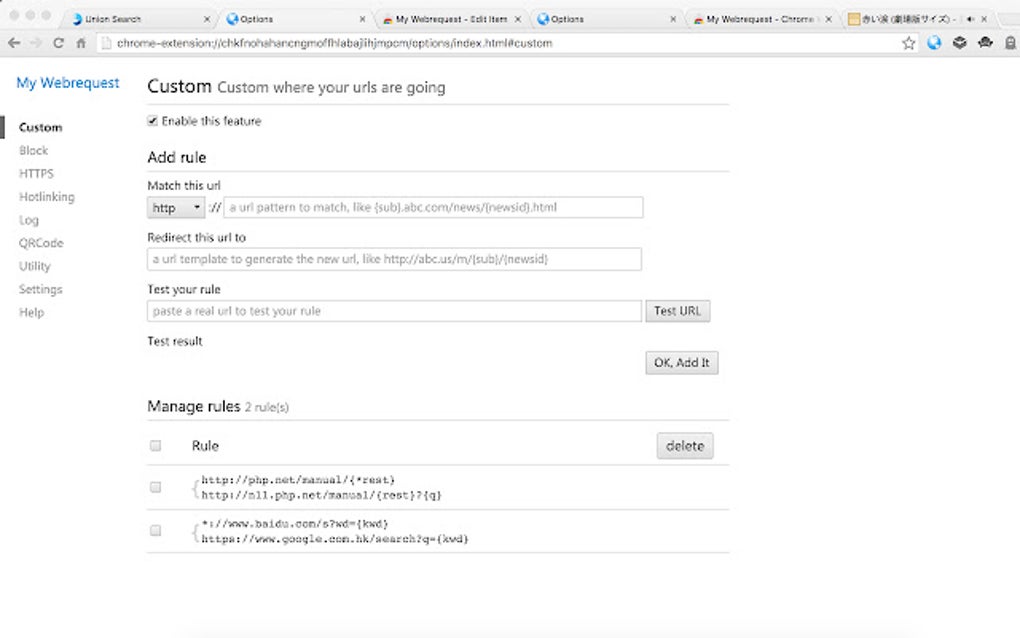Image resolution: width=1020 pixels, height=638 pixels.
Task: Click the OK, Add It button
Action: point(681,363)
